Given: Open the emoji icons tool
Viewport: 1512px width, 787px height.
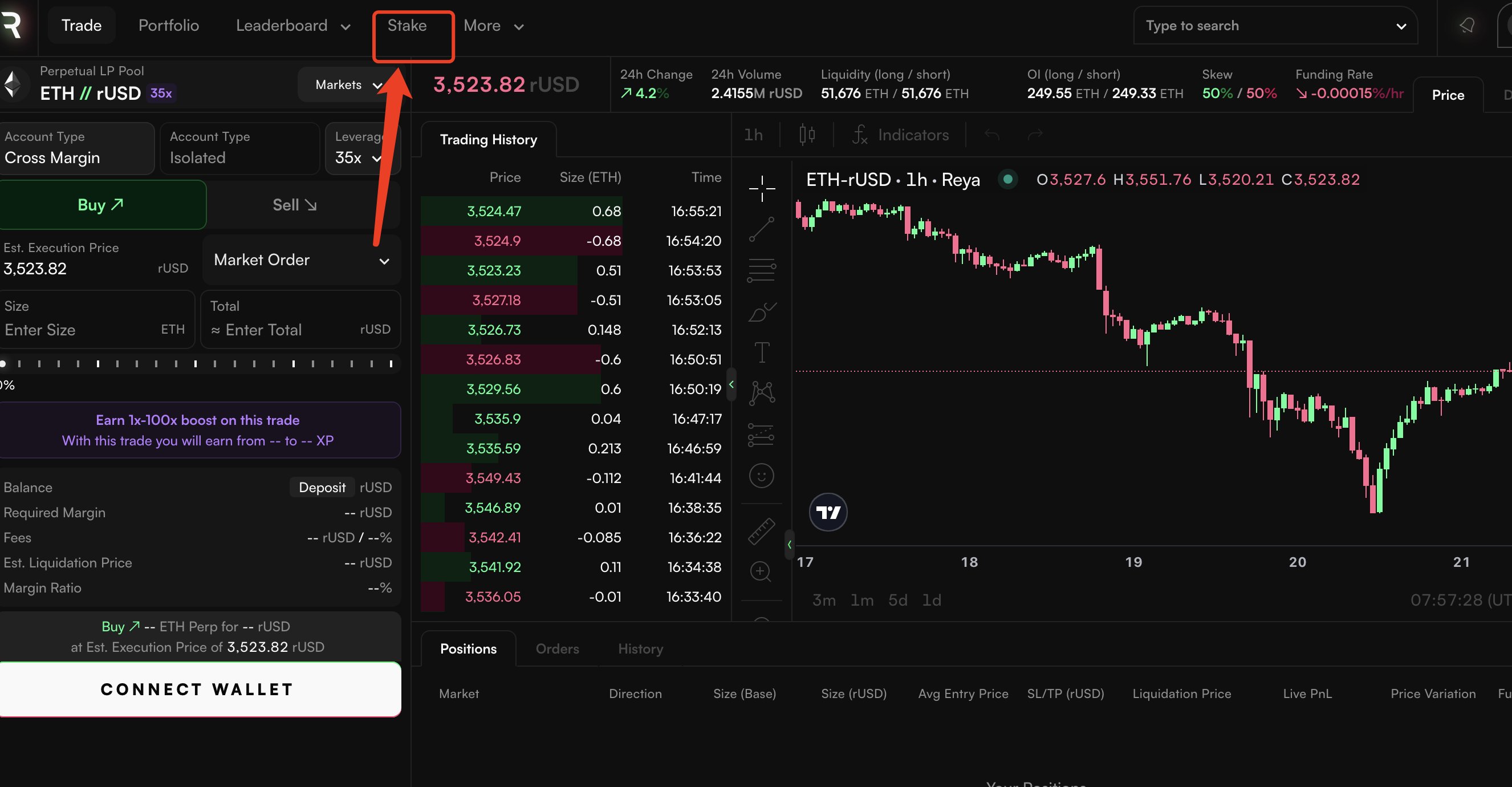Looking at the screenshot, I should 762,476.
